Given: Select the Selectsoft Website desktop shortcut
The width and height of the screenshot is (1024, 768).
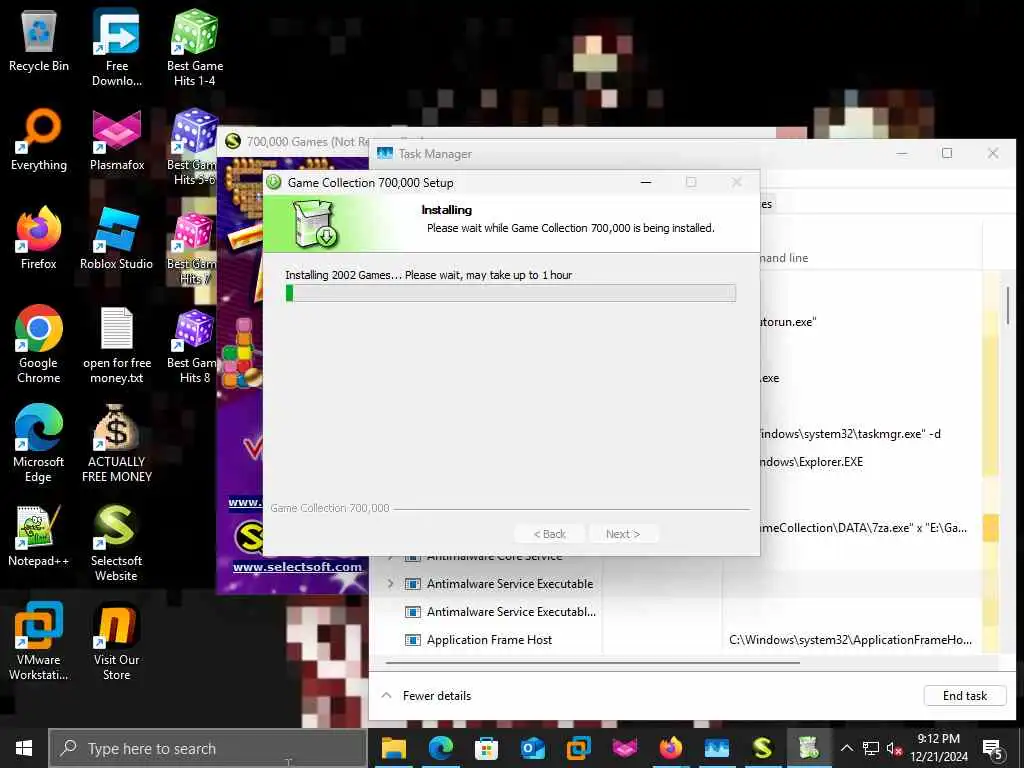Looking at the screenshot, I should 116,542.
